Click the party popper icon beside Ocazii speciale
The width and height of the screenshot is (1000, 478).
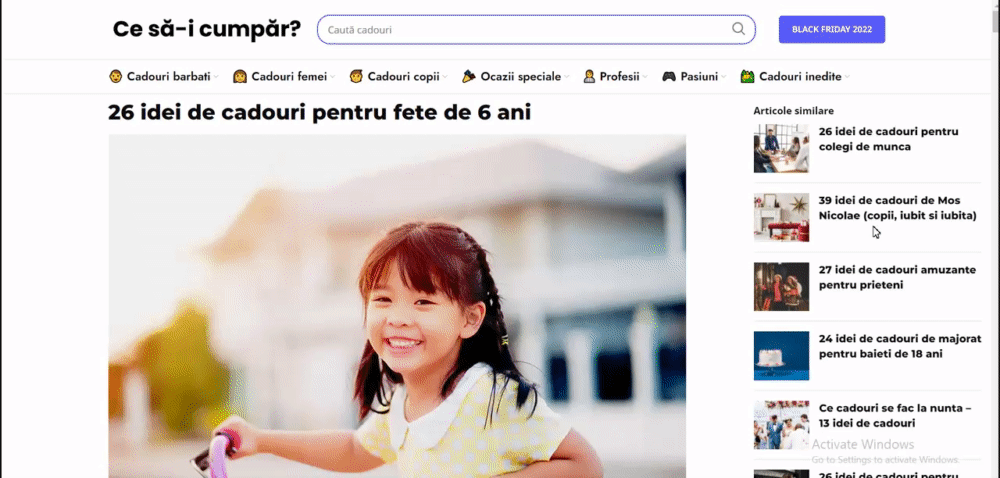click(469, 76)
